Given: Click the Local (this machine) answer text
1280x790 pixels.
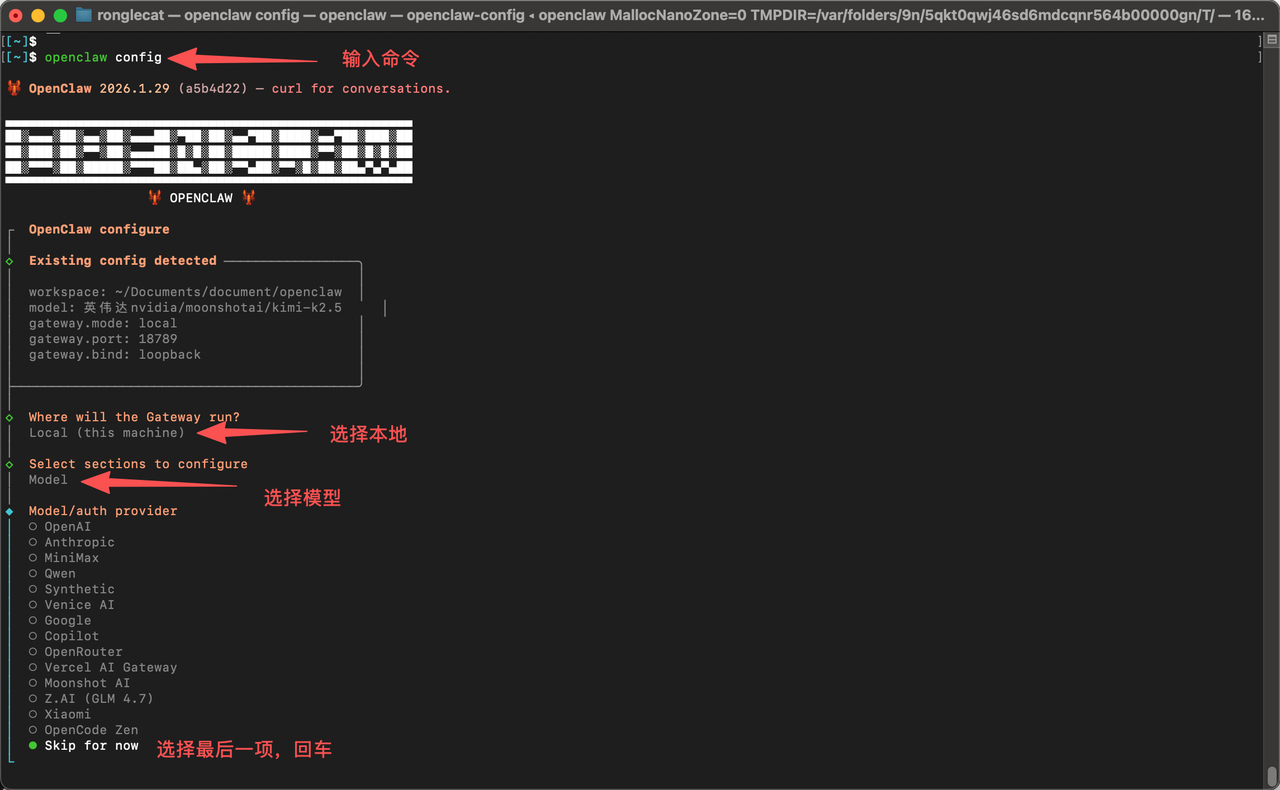Looking at the screenshot, I should coord(107,433).
